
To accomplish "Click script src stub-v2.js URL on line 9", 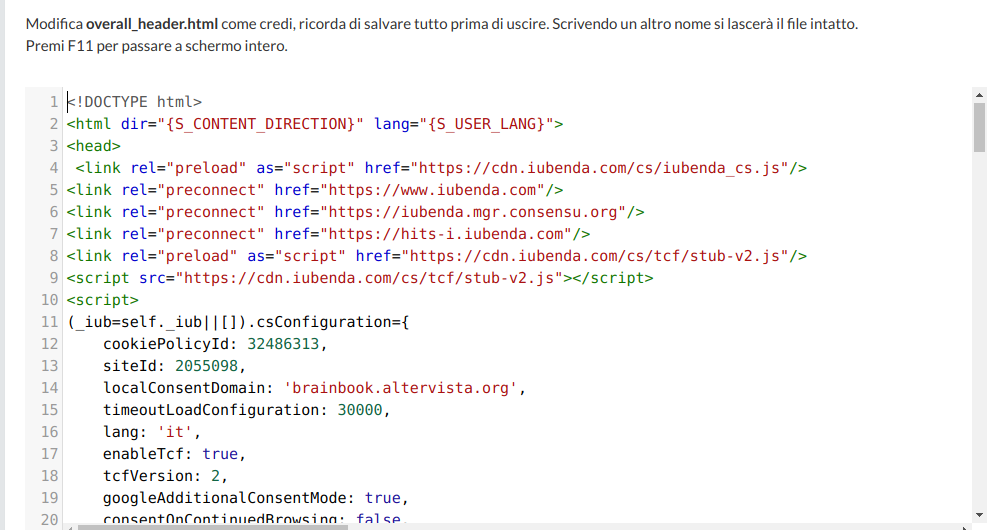I will pyautogui.click(x=369, y=278).
